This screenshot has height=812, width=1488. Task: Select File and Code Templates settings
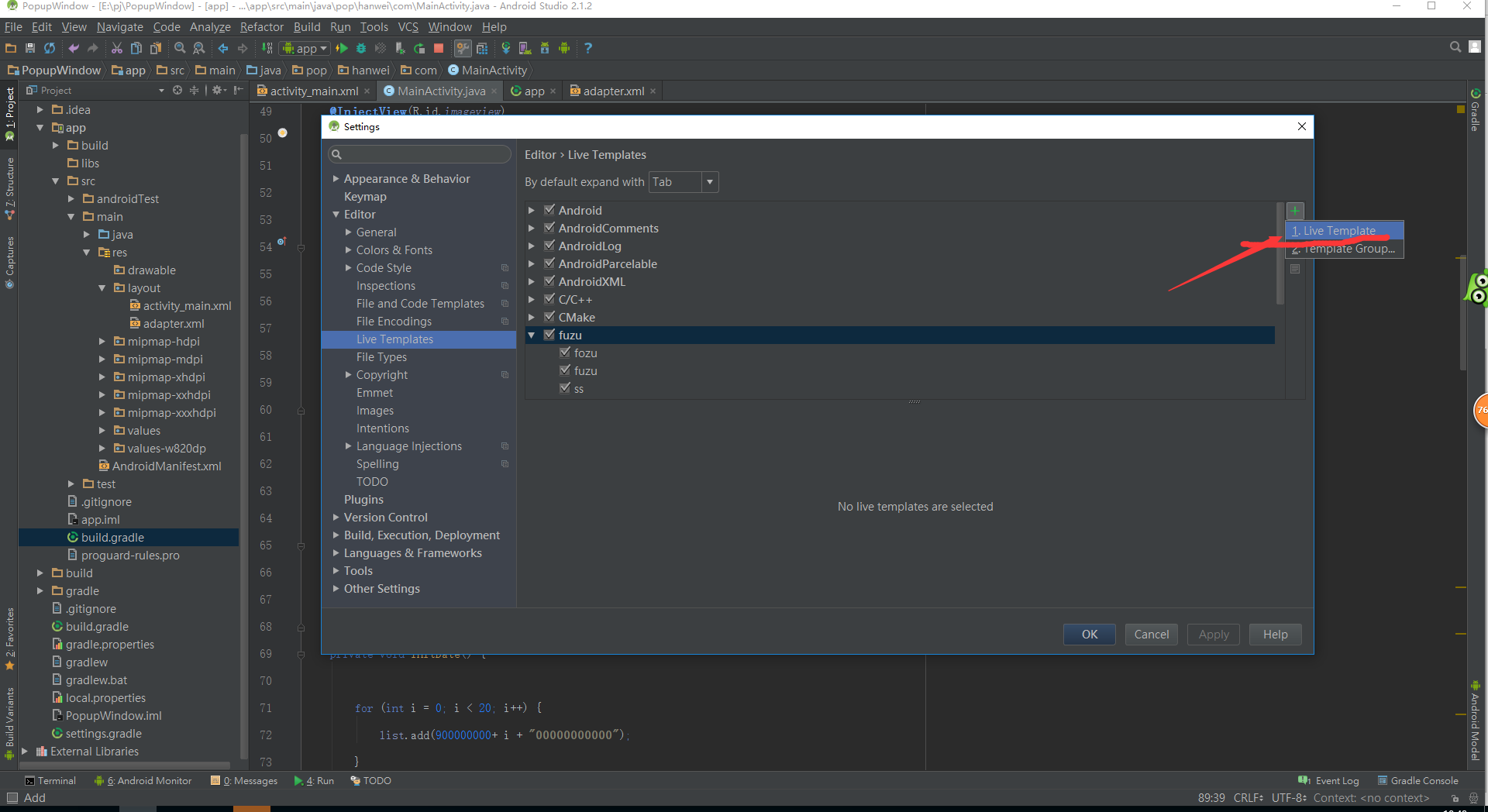(420, 304)
